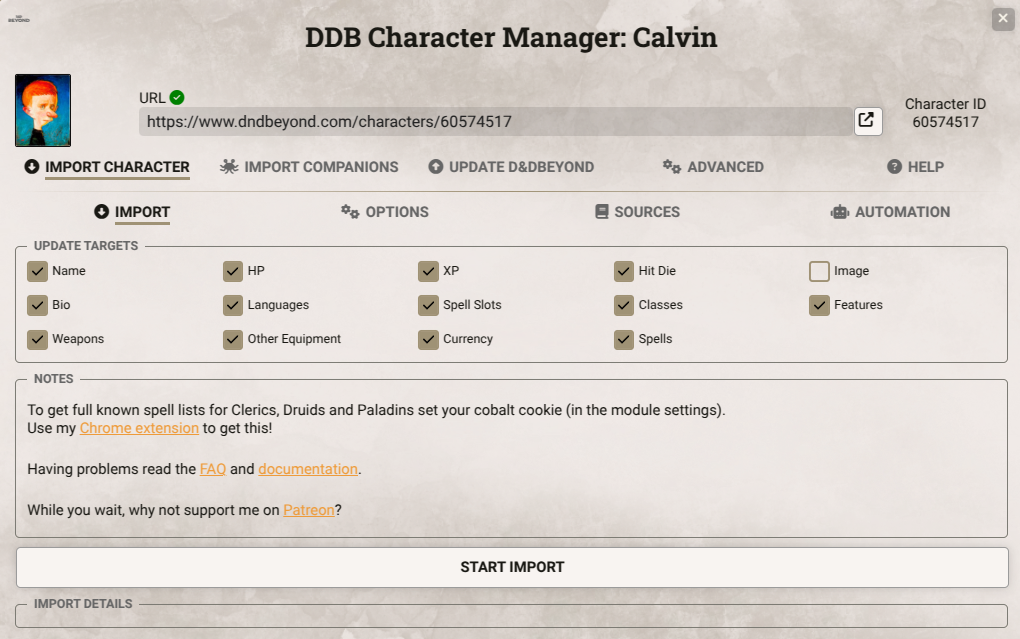Disable the Spell Slots checkbox

pyautogui.click(x=429, y=305)
